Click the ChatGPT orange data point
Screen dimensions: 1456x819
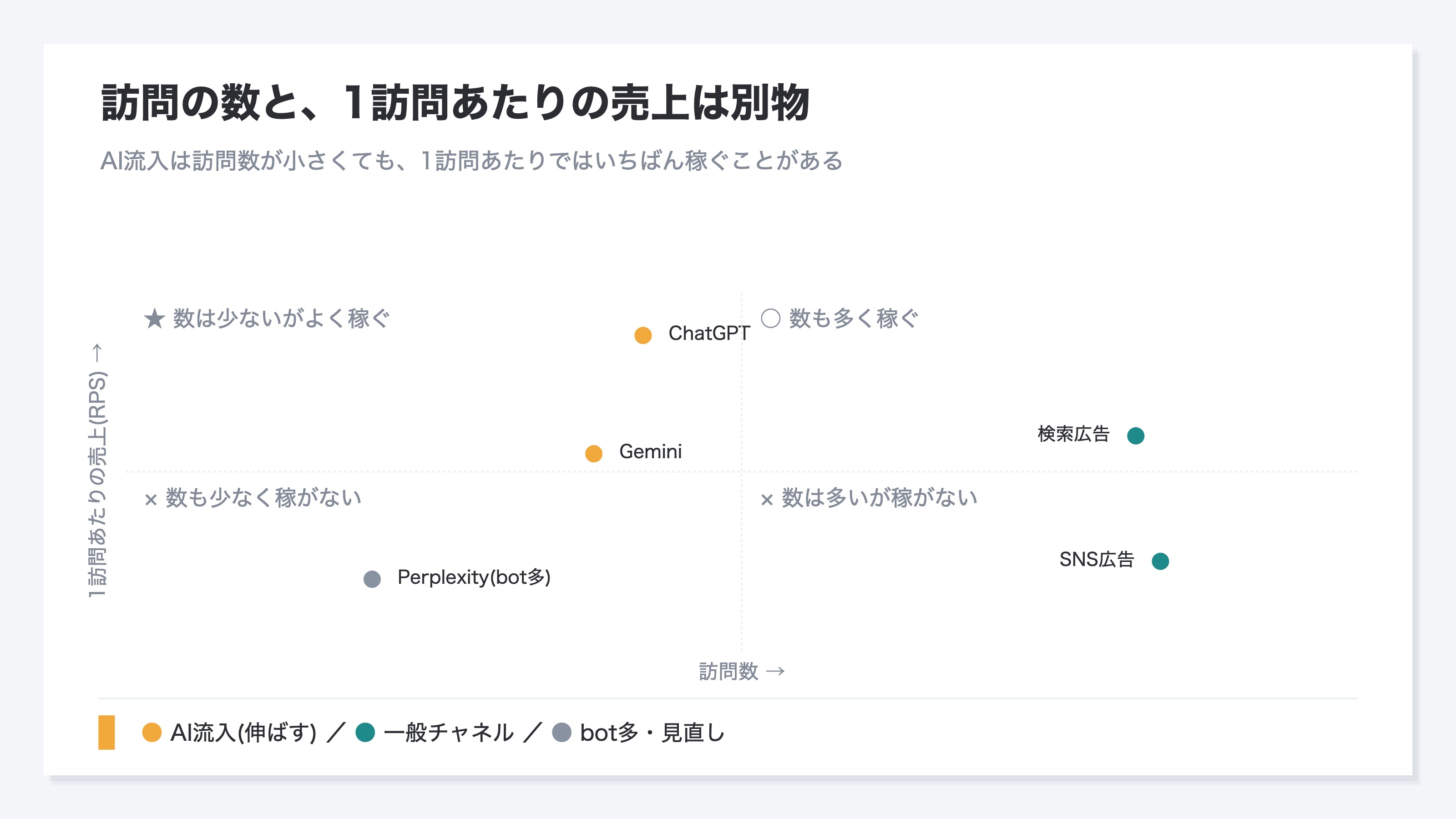pos(642,335)
